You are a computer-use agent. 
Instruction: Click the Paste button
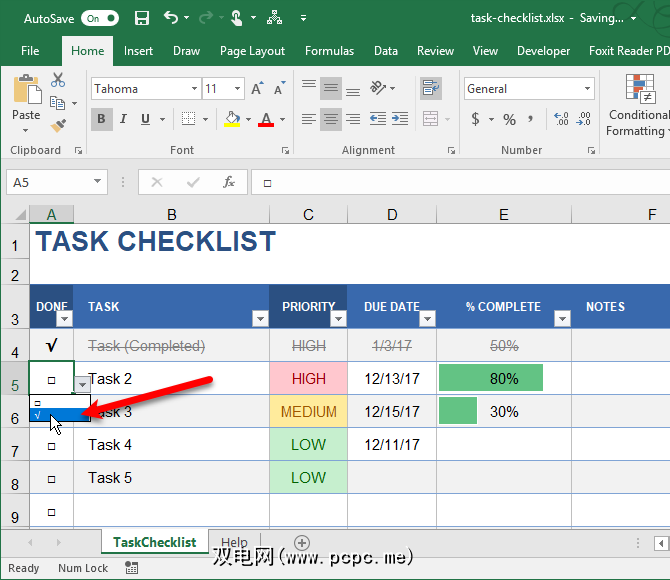26,100
